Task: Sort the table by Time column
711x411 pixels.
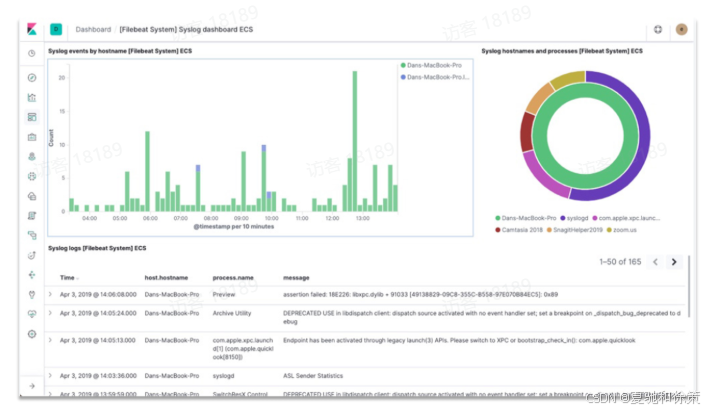Action: 67,278
